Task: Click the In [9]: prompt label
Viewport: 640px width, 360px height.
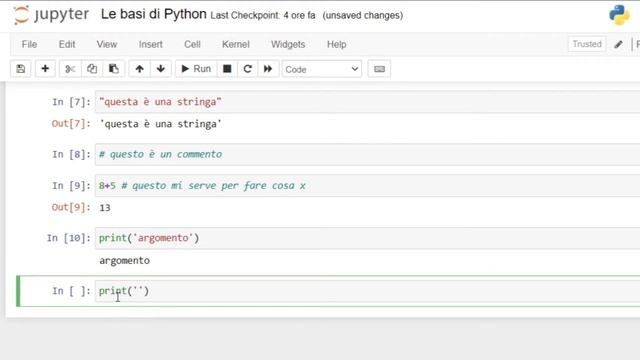Action: (x=71, y=186)
